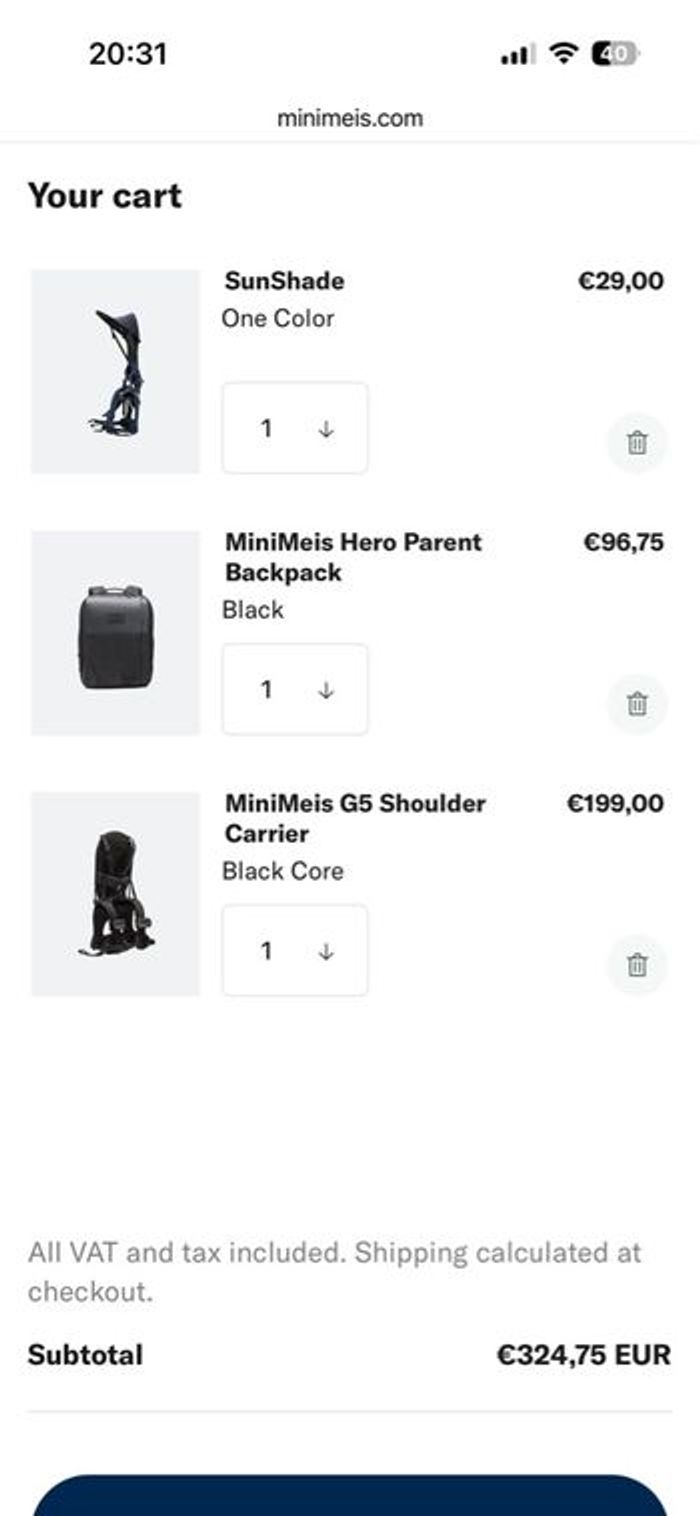Viewport: 700px width, 1516px height.
Task: Open G5 Shoulder Carrier quantity dropdown
Action: [294, 950]
